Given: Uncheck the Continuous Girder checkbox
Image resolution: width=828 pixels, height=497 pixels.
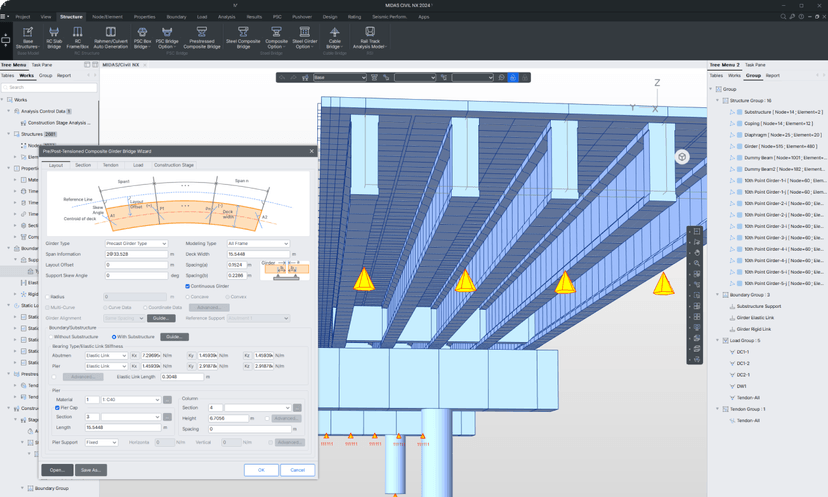Looking at the screenshot, I should (188, 286).
